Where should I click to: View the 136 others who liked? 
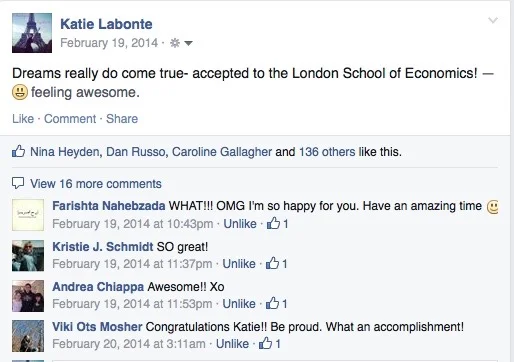click(x=327, y=152)
